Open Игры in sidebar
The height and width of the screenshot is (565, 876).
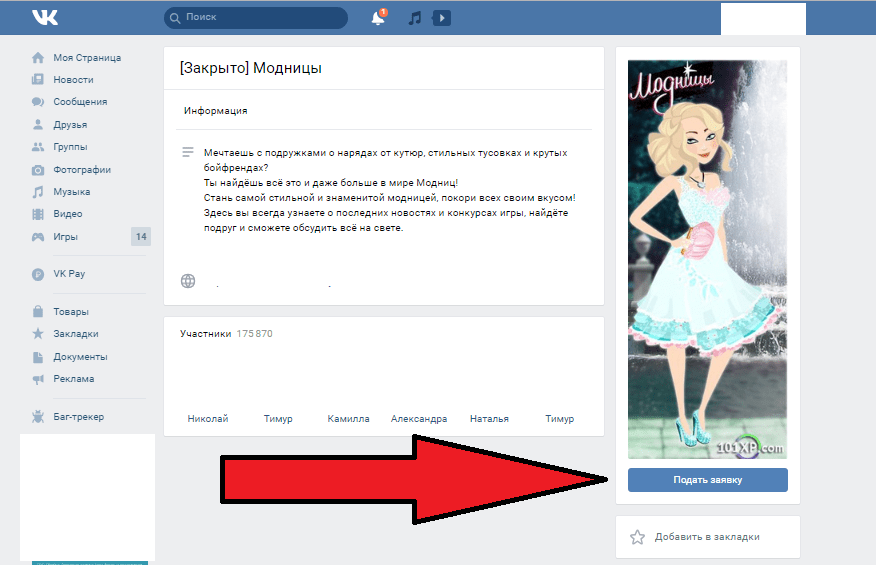pos(65,236)
